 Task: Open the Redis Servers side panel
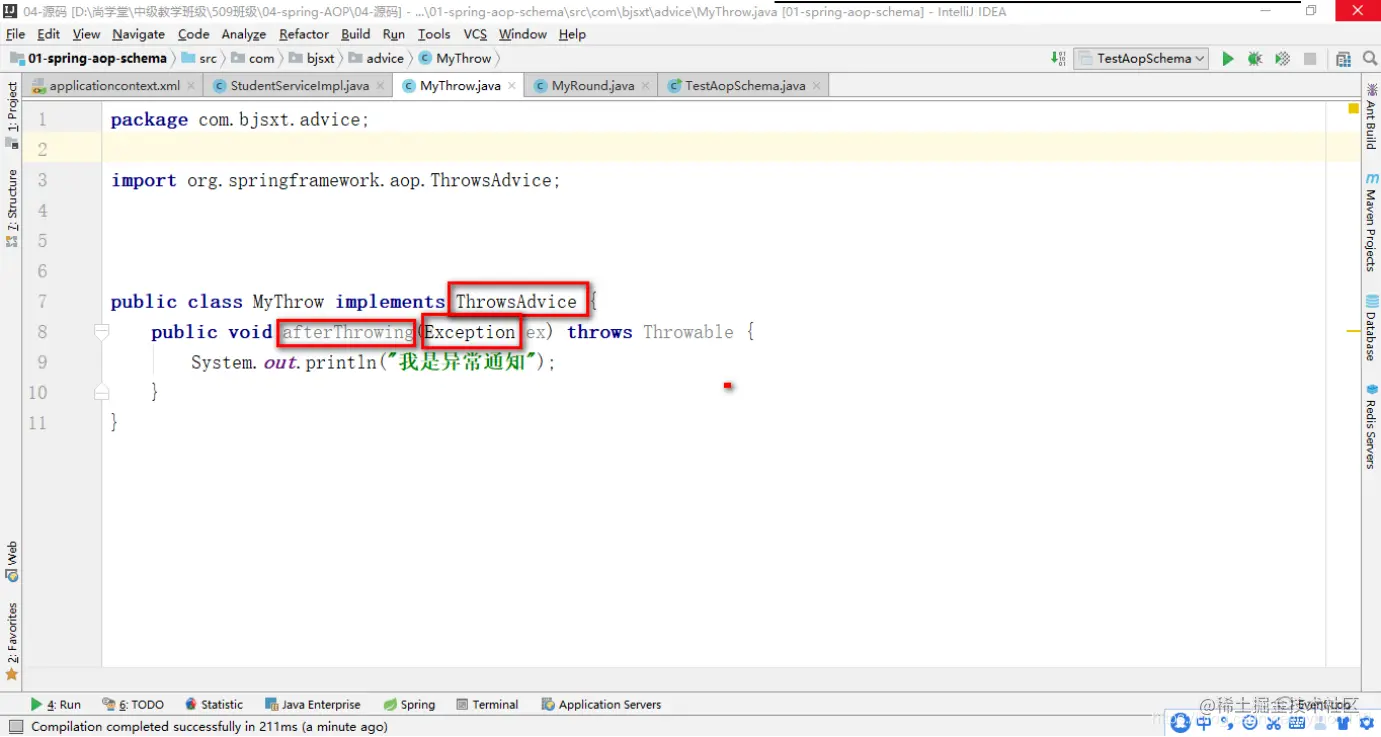[1371, 427]
